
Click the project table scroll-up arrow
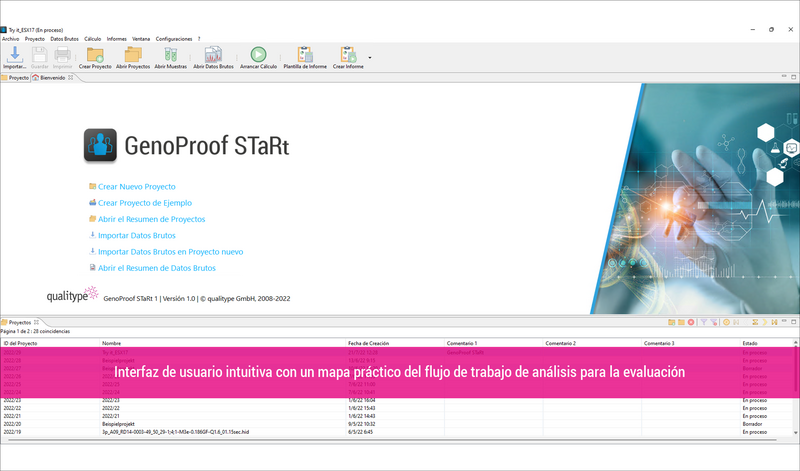pos(795,342)
